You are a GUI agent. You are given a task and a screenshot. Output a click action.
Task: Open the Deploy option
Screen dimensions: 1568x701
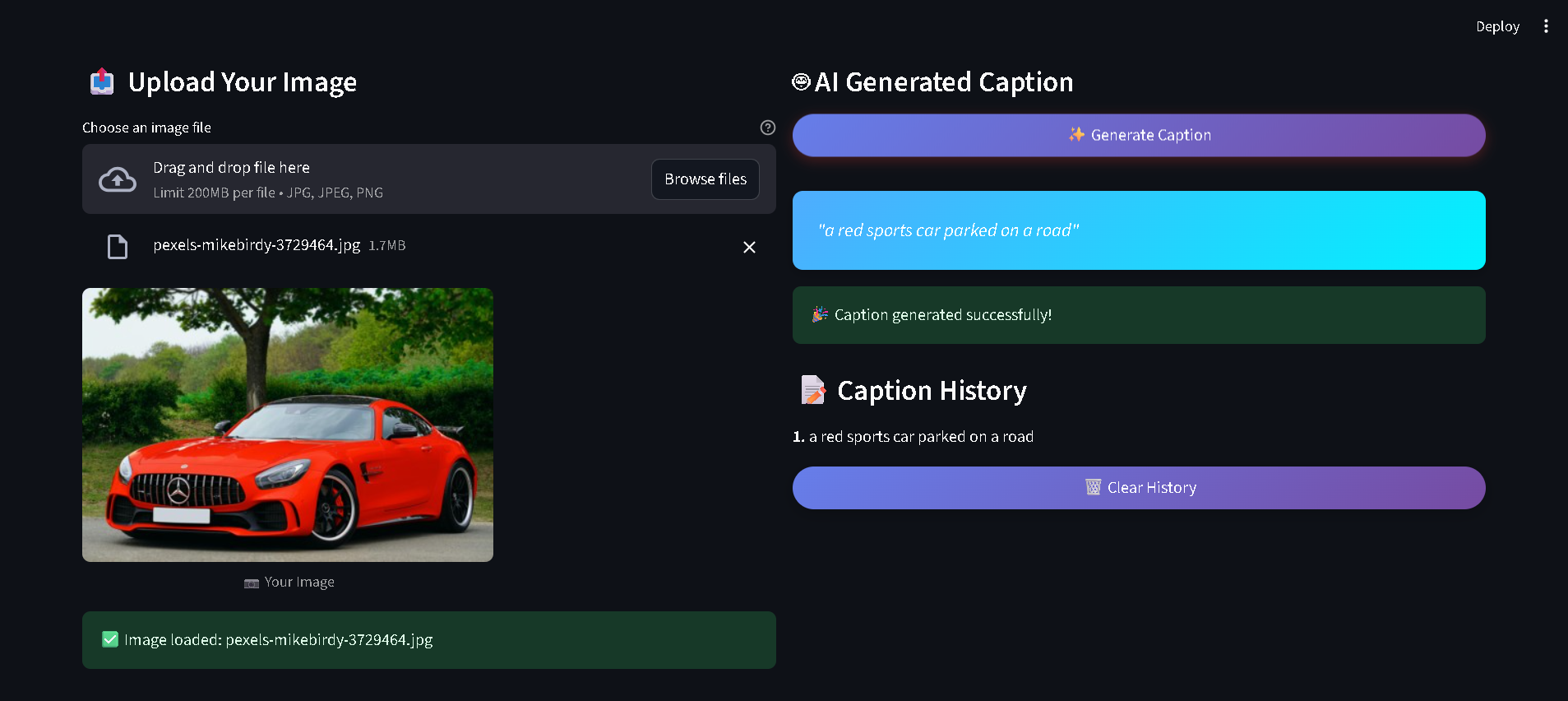pos(1497,26)
